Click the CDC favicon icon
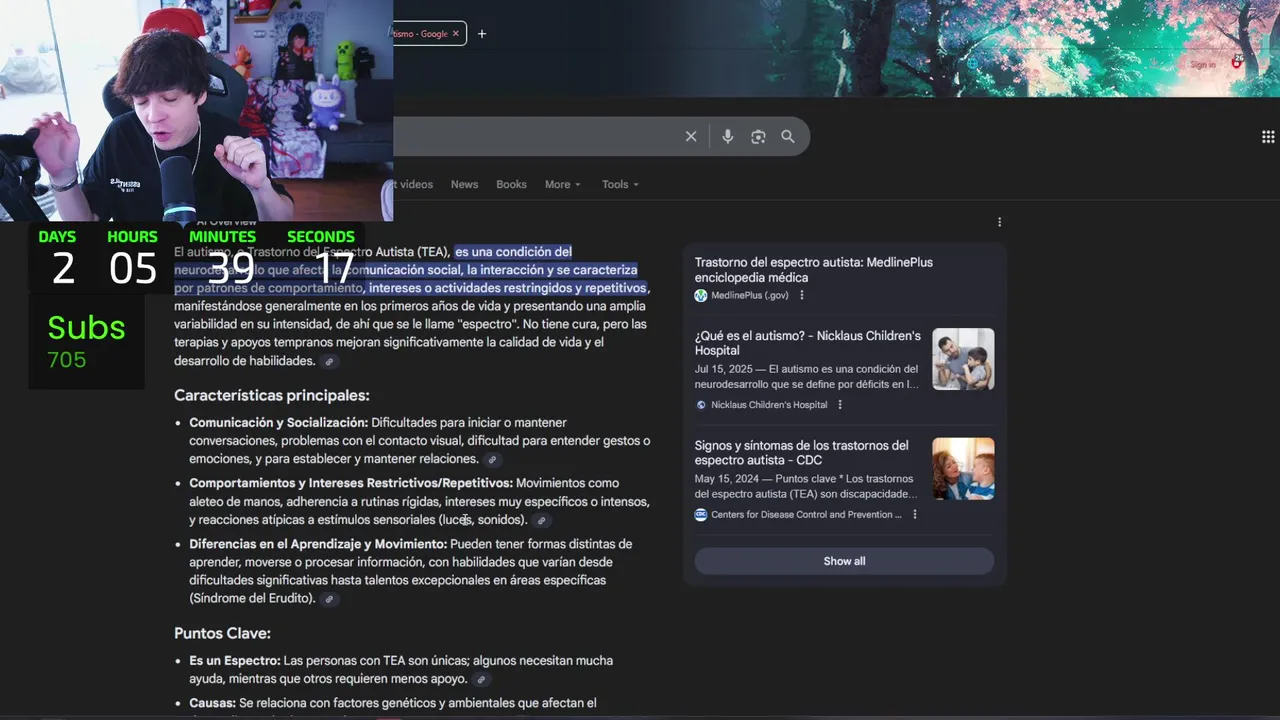Screen dimensions: 1280x720 (701, 514)
